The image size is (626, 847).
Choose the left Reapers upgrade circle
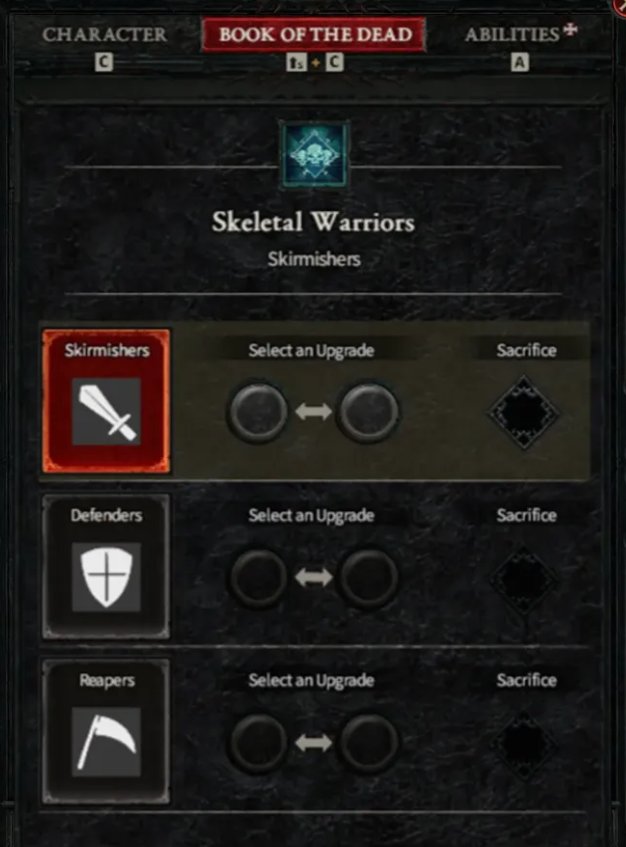pyautogui.click(x=259, y=743)
